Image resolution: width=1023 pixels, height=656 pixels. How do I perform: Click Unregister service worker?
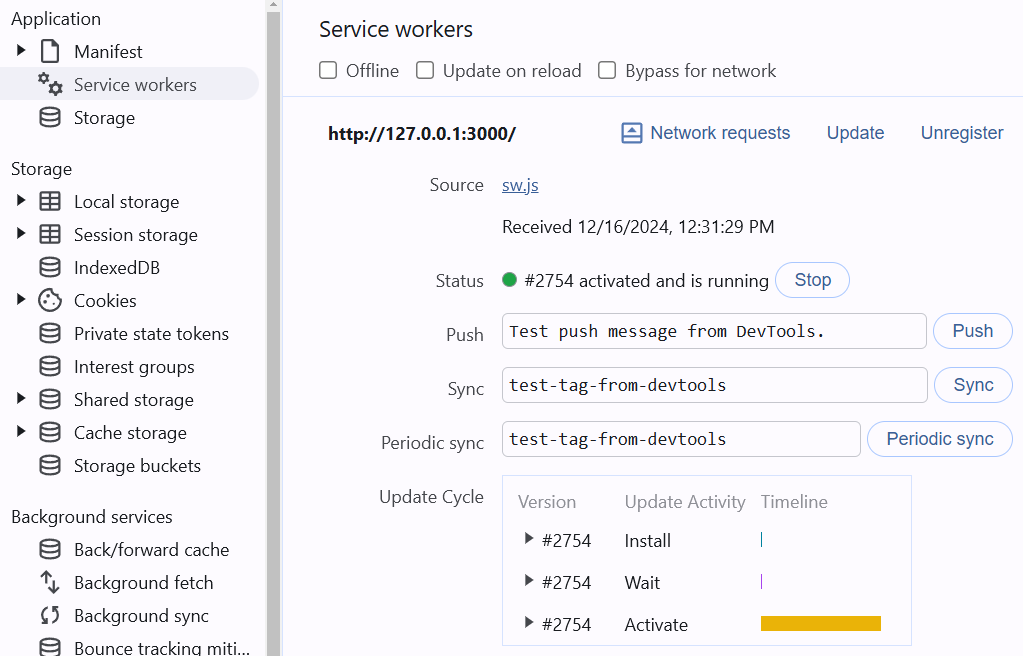pos(962,133)
